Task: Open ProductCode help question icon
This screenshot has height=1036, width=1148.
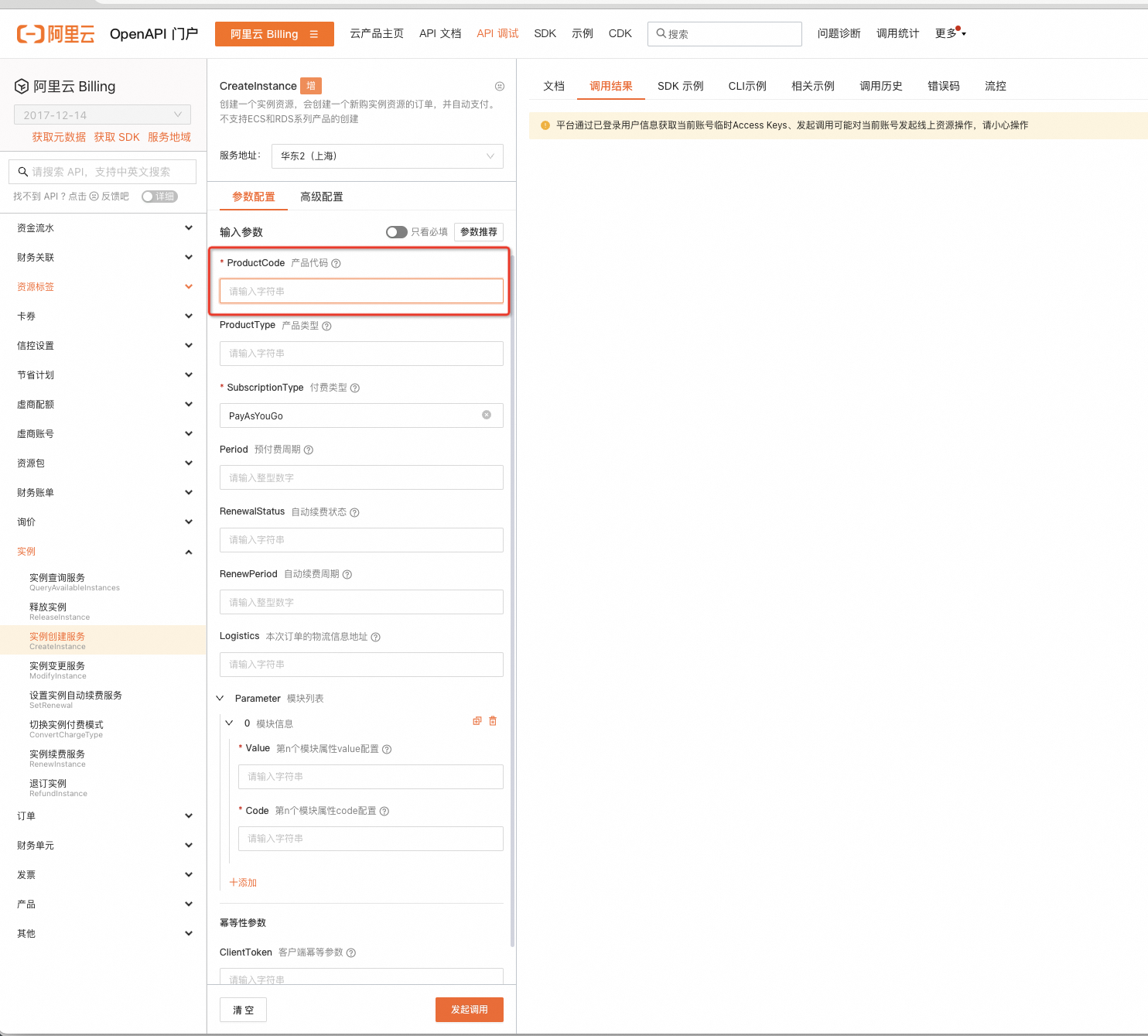Action: [x=336, y=263]
